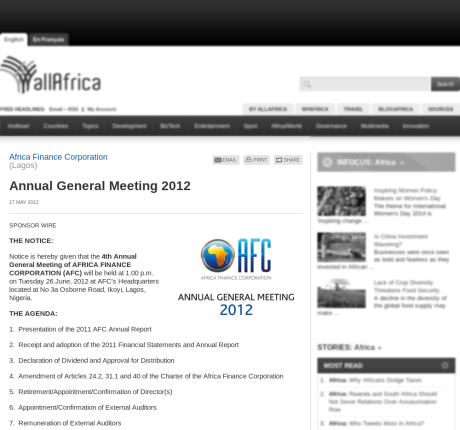
Task: Click the InFocus magnifier icon
Action: [x=327, y=162]
